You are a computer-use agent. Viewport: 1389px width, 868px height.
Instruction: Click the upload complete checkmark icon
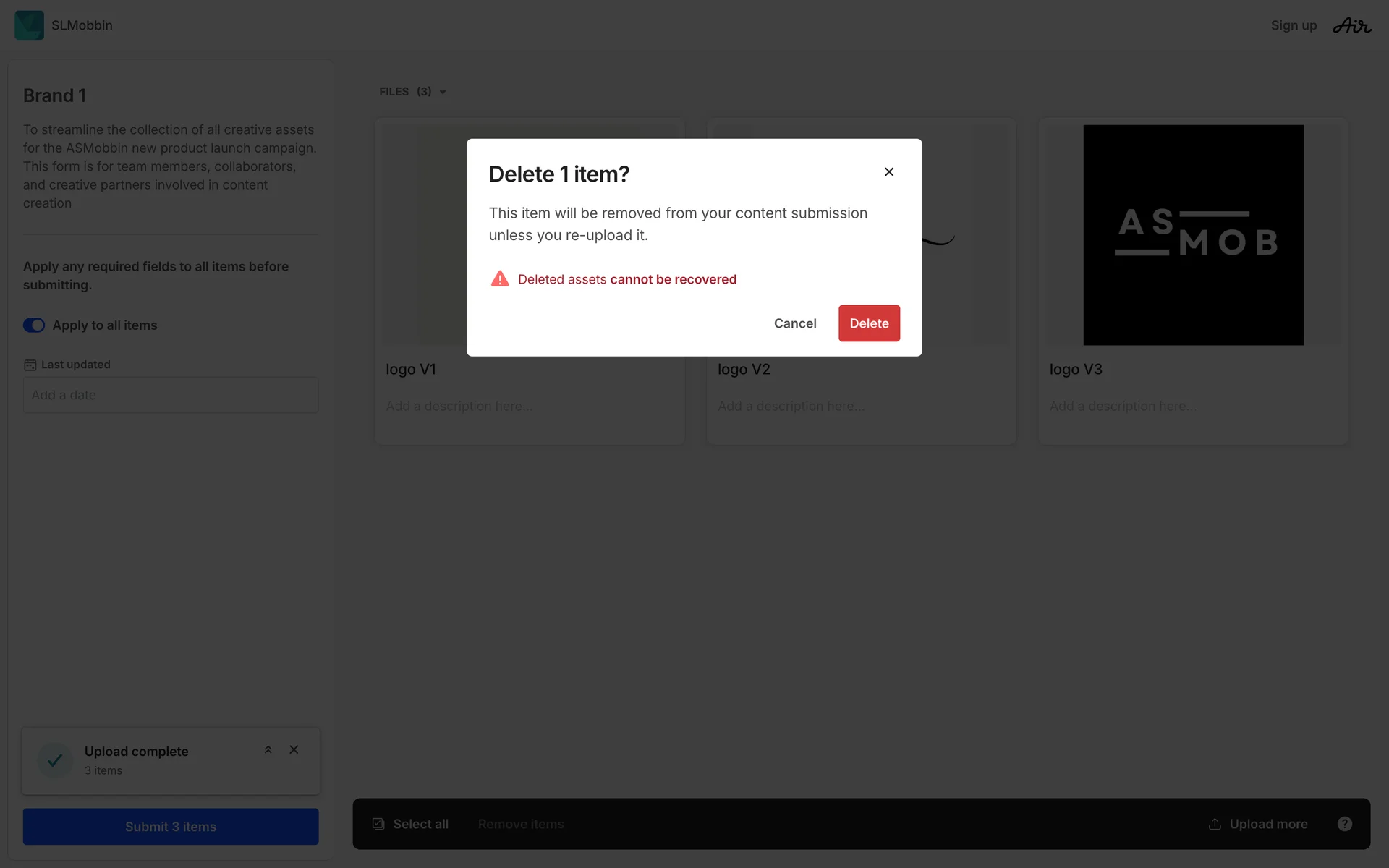(55, 760)
